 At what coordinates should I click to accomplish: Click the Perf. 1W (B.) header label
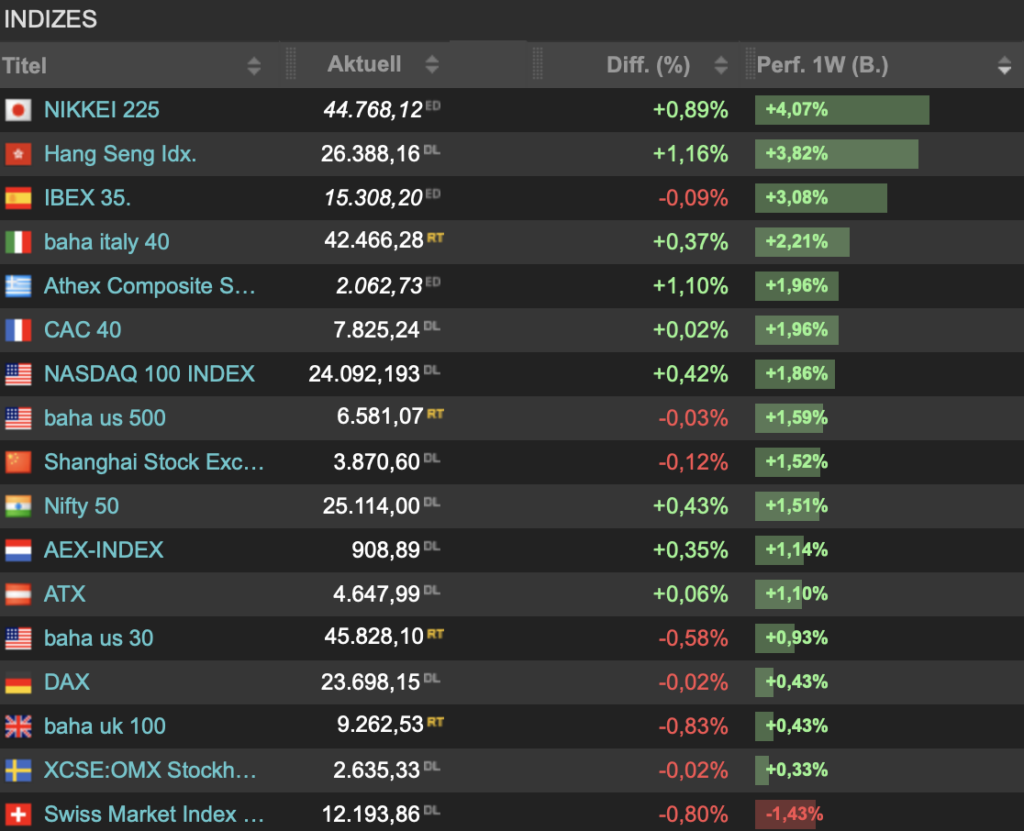pyautogui.click(x=822, y=65)
